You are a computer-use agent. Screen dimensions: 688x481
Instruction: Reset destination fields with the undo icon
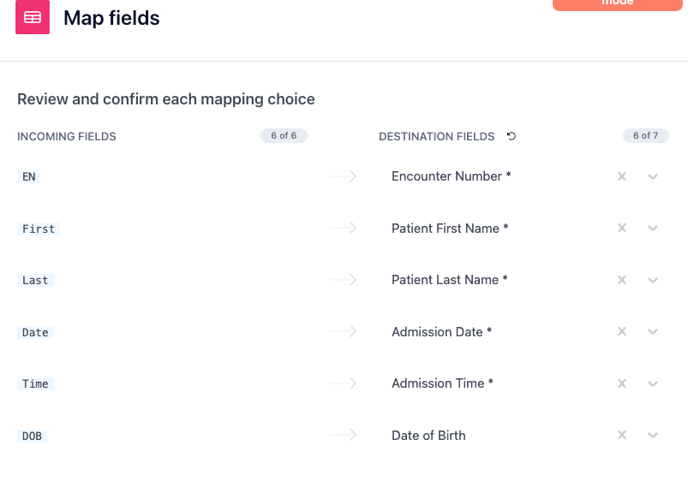[x=511, y=136]
